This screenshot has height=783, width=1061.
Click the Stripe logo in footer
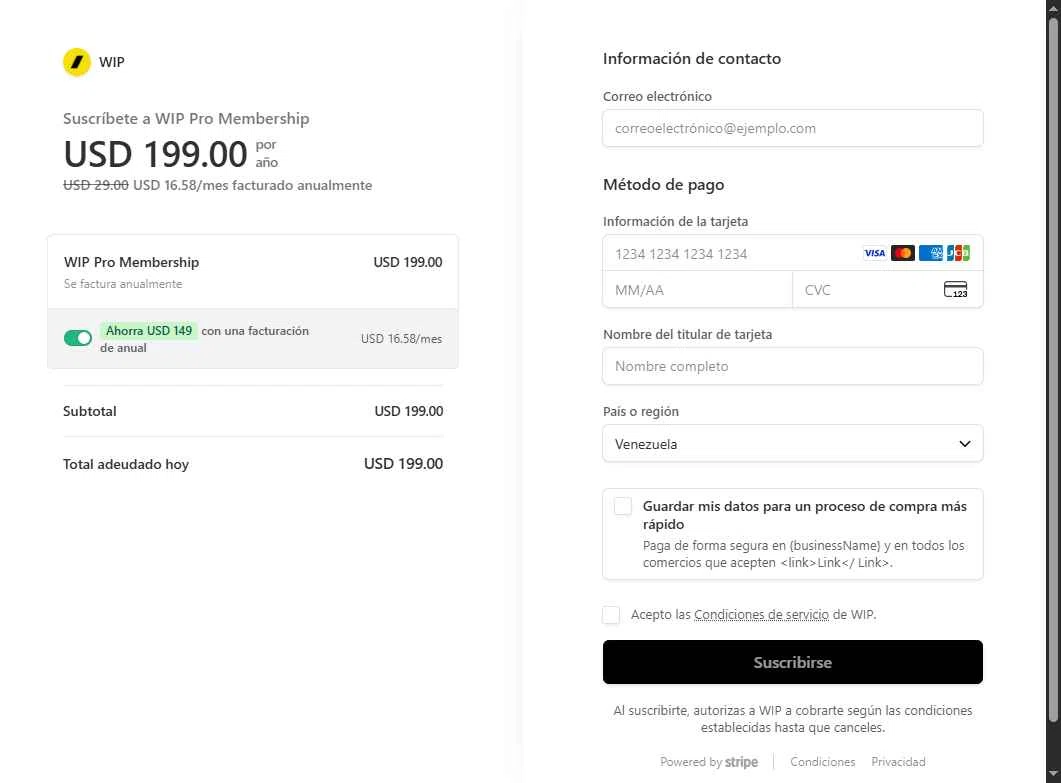741,762
